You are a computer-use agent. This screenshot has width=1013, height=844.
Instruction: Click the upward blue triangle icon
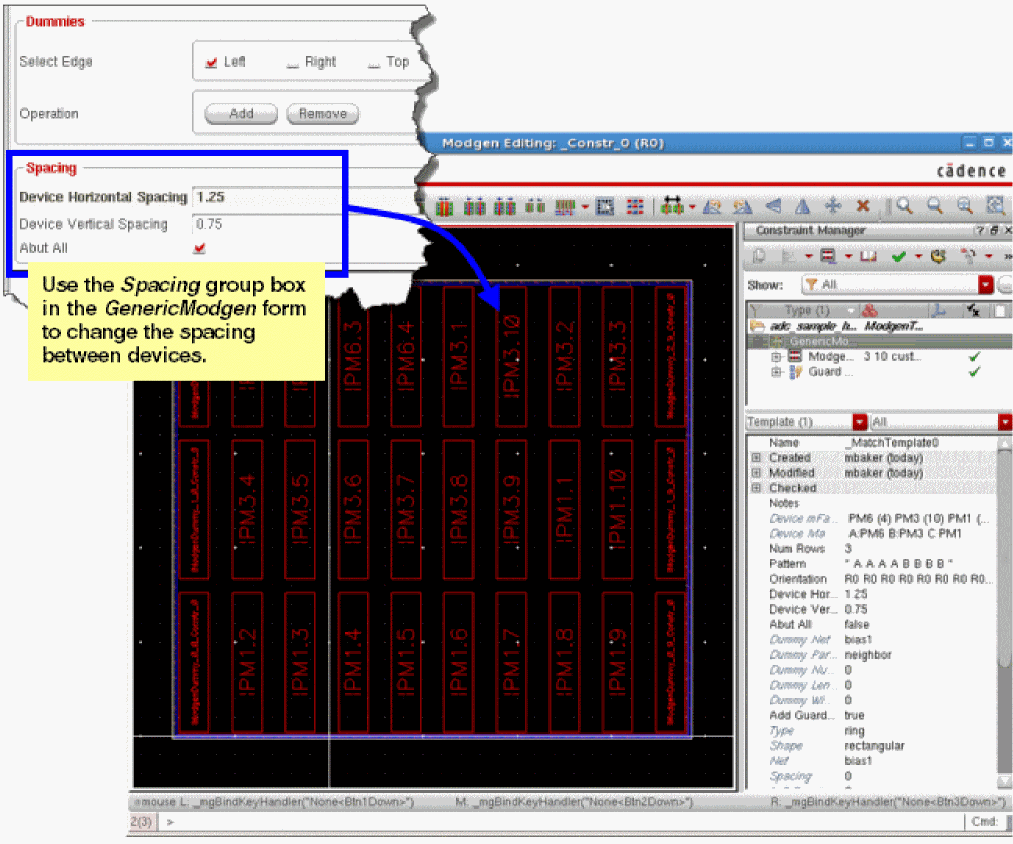point(802,207)
